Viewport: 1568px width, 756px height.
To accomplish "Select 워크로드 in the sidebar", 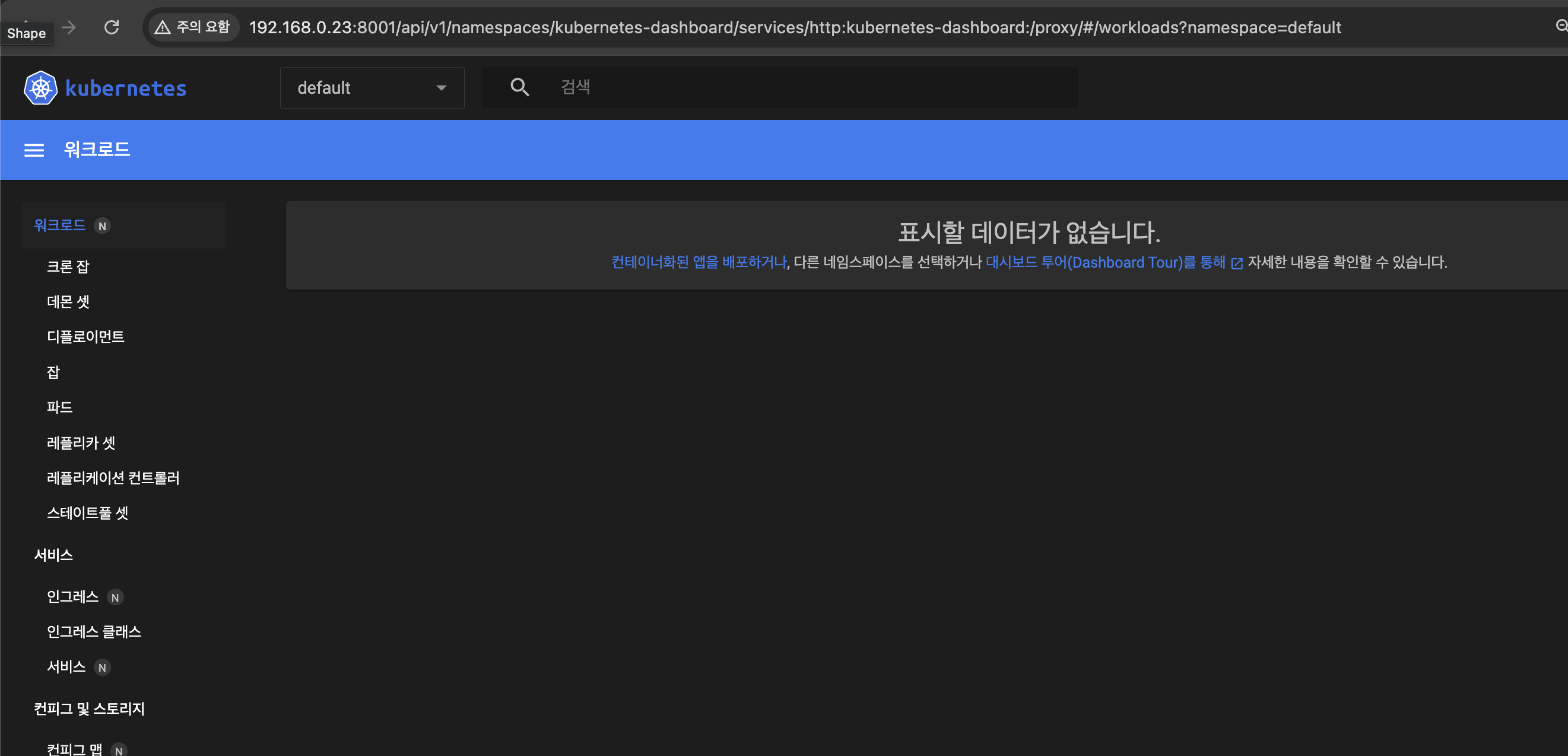I will (x=60, y=225).
